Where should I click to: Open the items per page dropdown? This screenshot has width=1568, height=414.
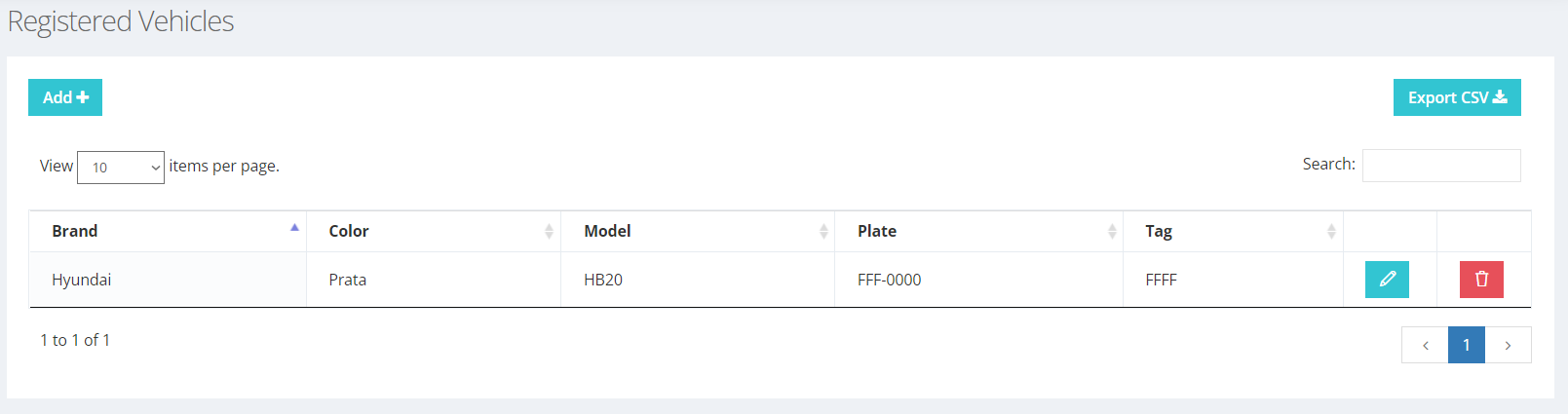(x=121, y=168)
